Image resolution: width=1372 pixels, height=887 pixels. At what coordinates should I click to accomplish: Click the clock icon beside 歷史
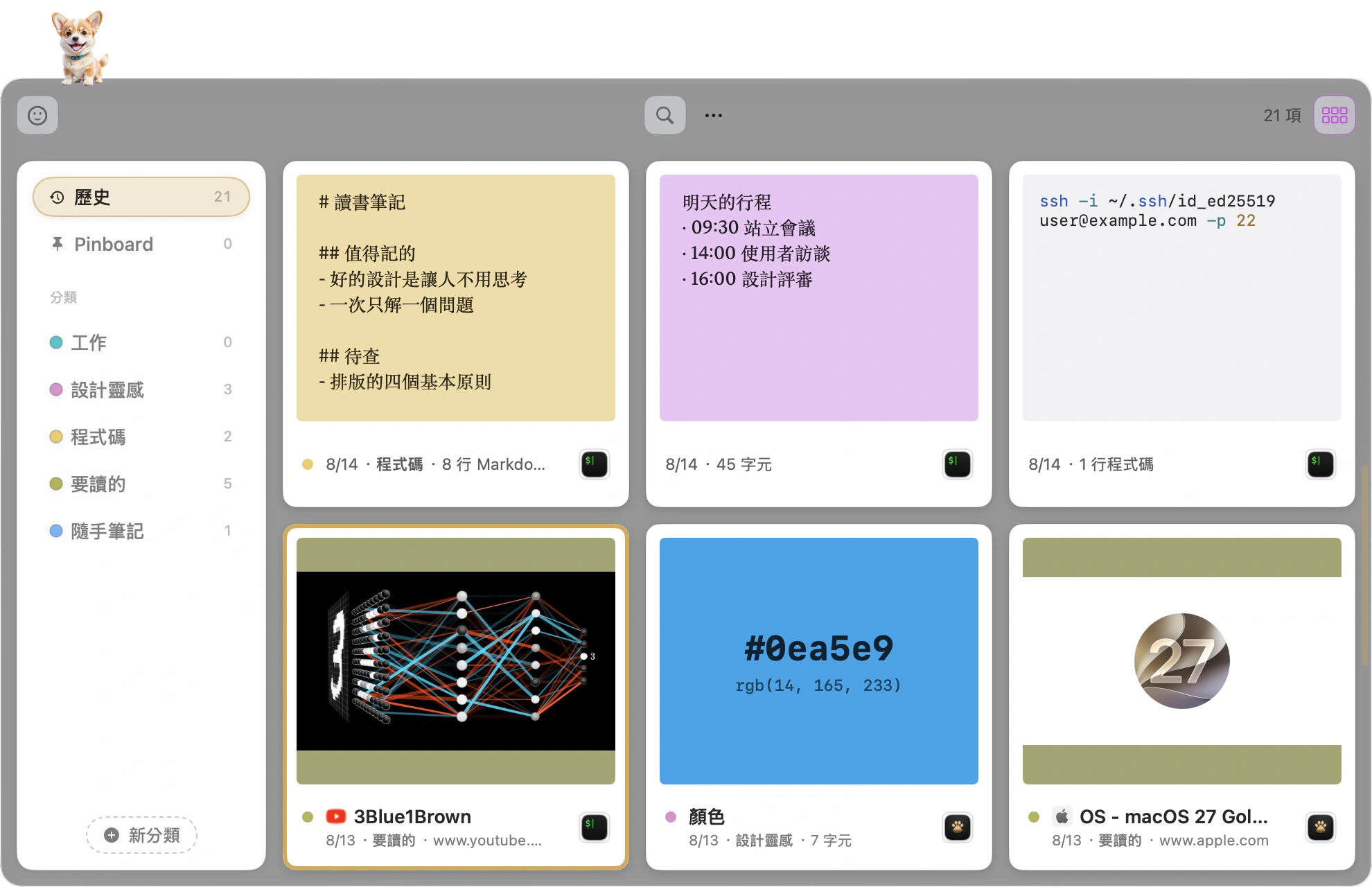click(58, 197)
